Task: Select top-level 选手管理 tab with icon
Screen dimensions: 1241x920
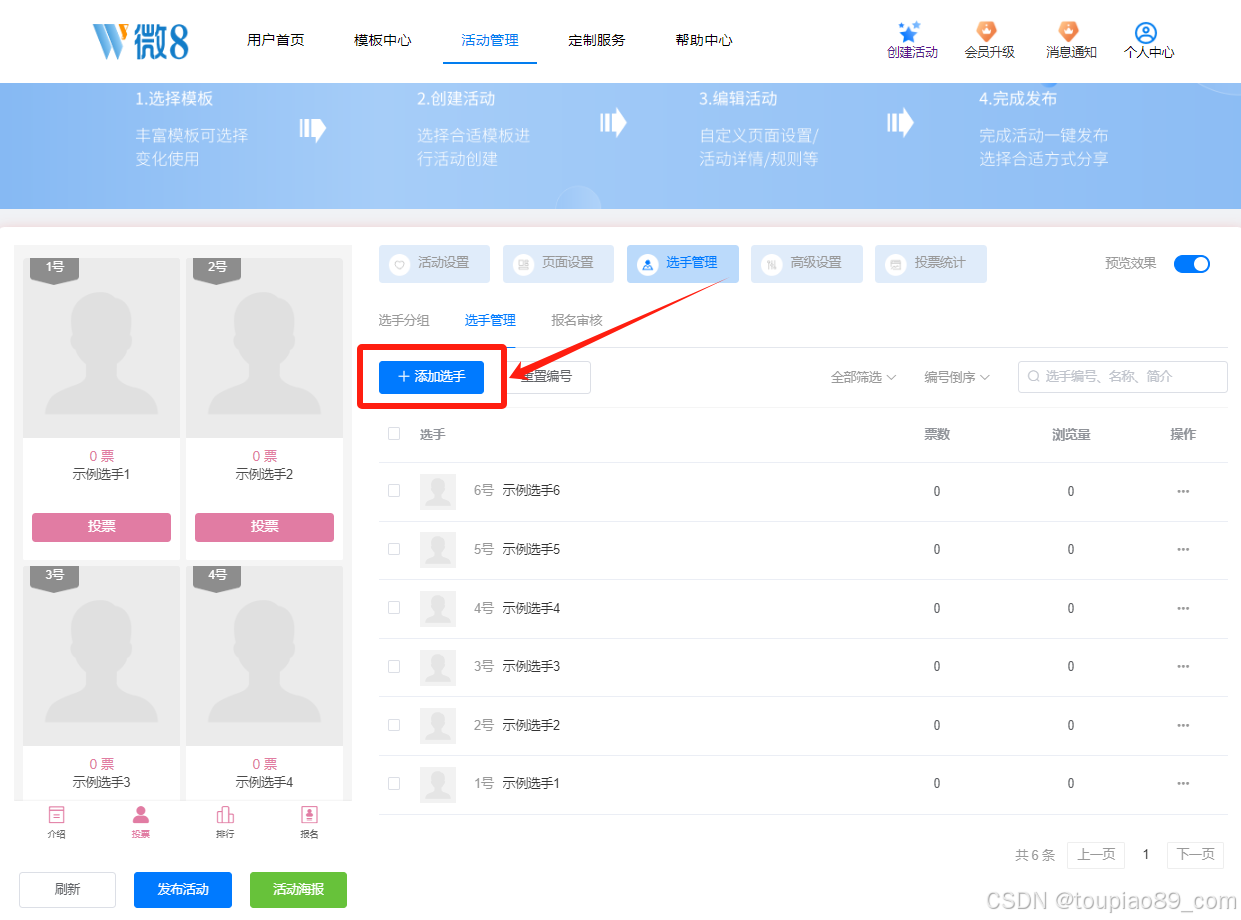Action: click(x=683, y=264)
